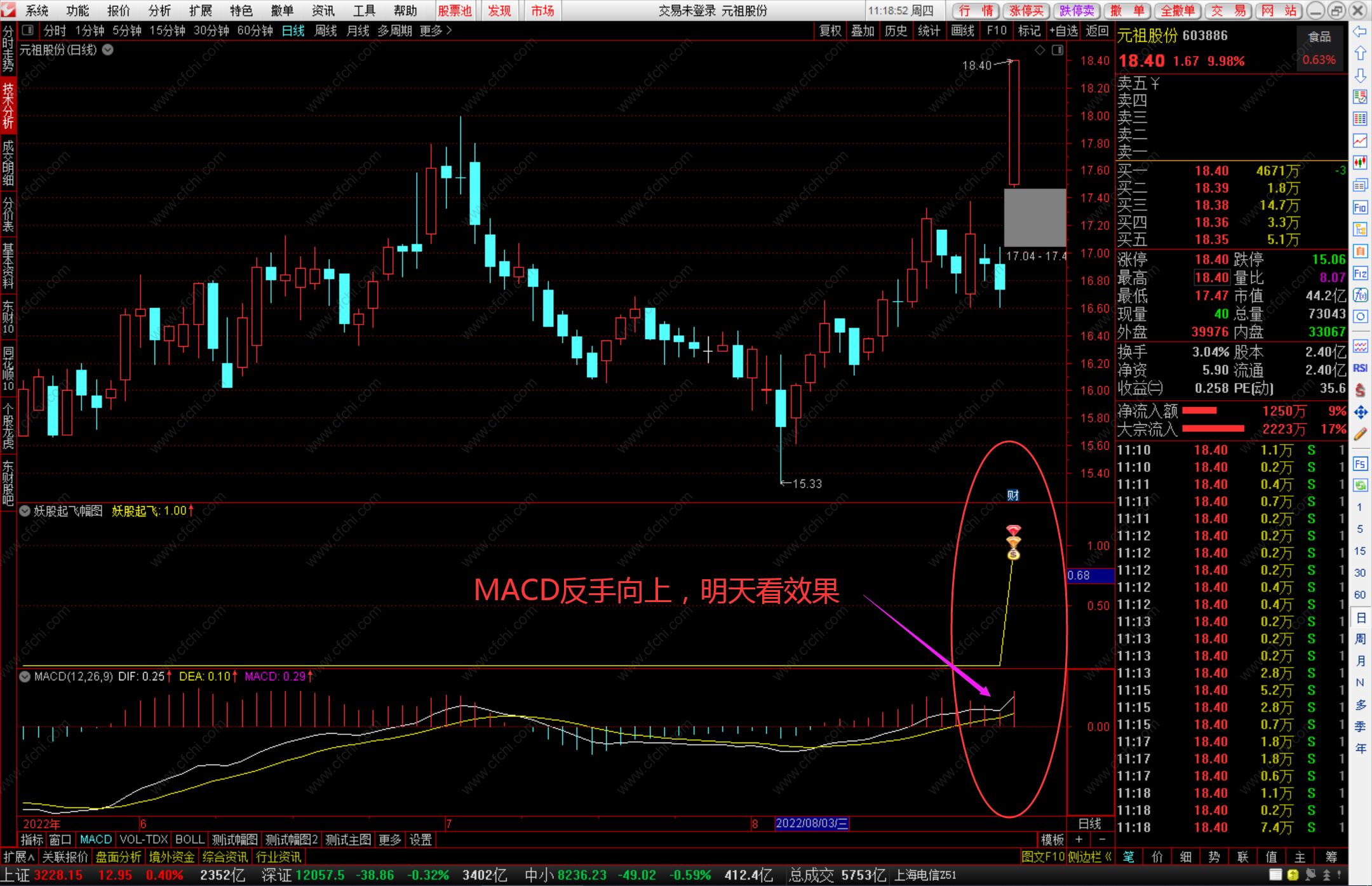Click the f(x) formula icon
The height and width of the screenshot is (886, 1372).
(1360, 295)
